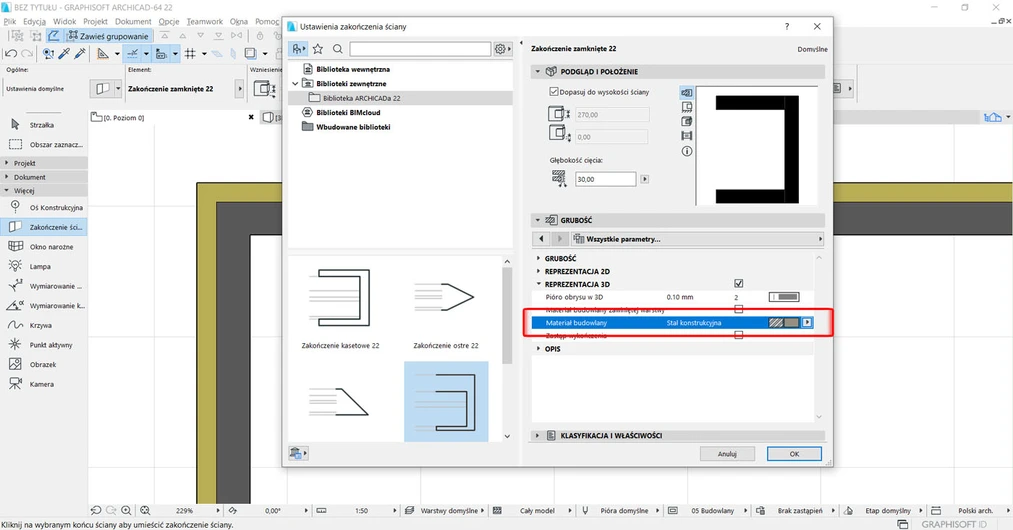
Task: Go to previous parameter page arrow
Action: [x=541, y=238]
